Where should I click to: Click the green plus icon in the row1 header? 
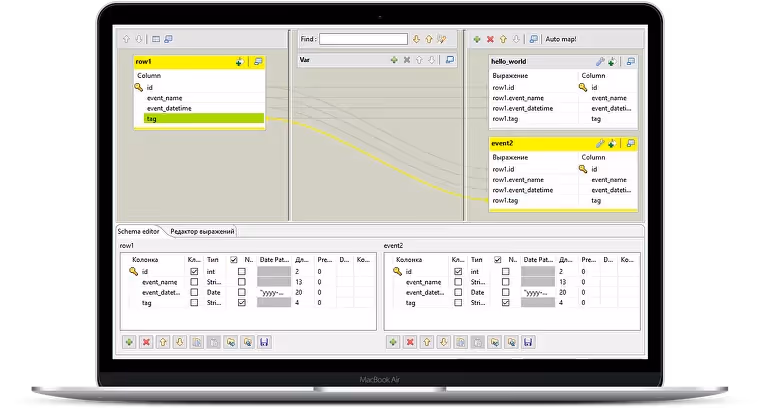239,62
